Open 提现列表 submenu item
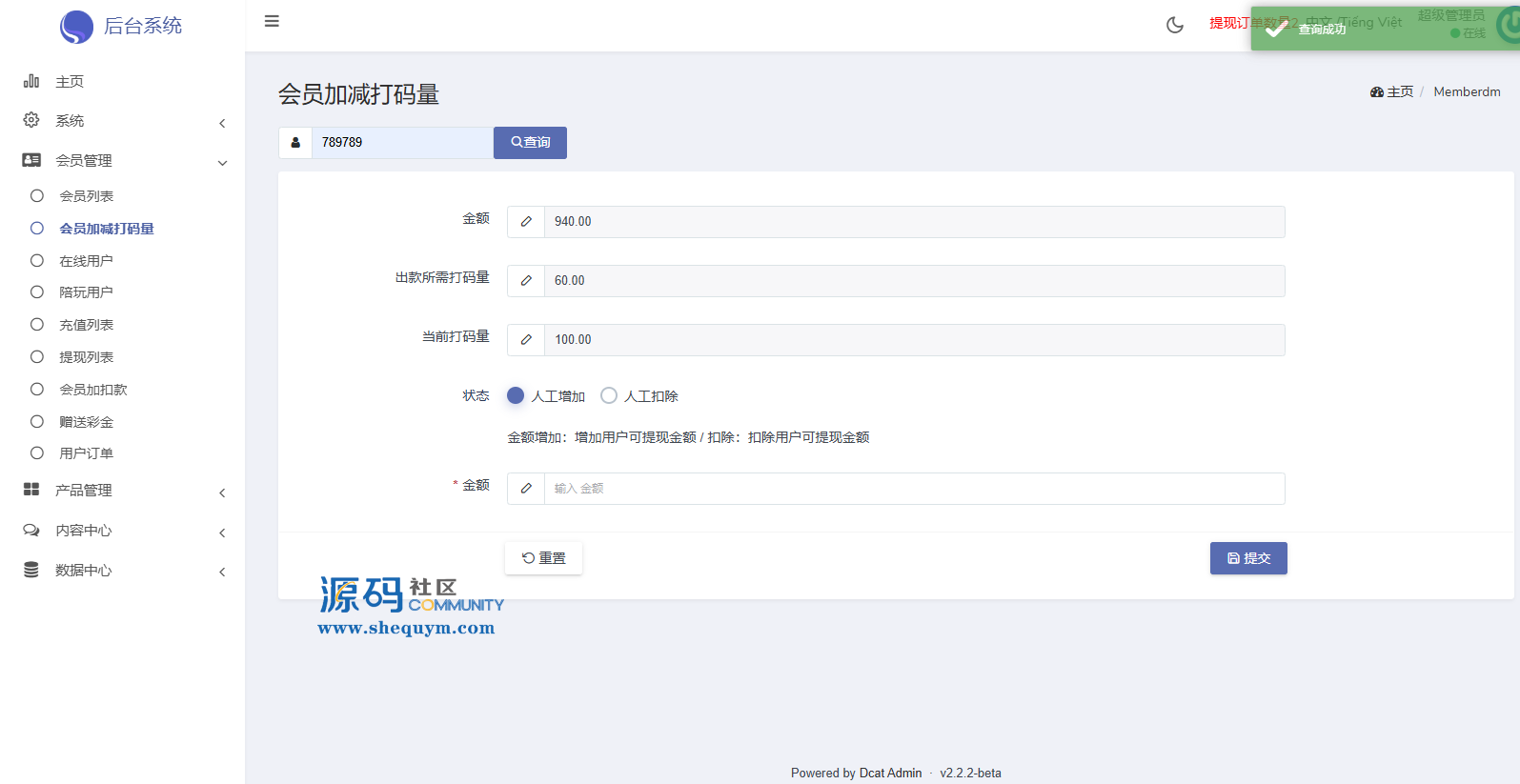 87,357
